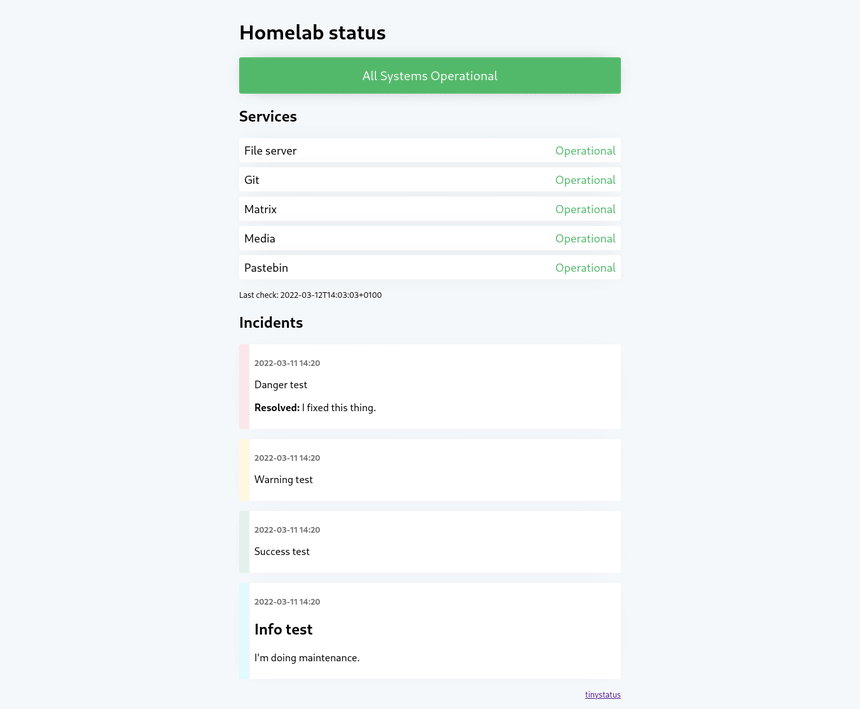Click the last check timestamp text
860x709 pixels.
coord(310,294)
